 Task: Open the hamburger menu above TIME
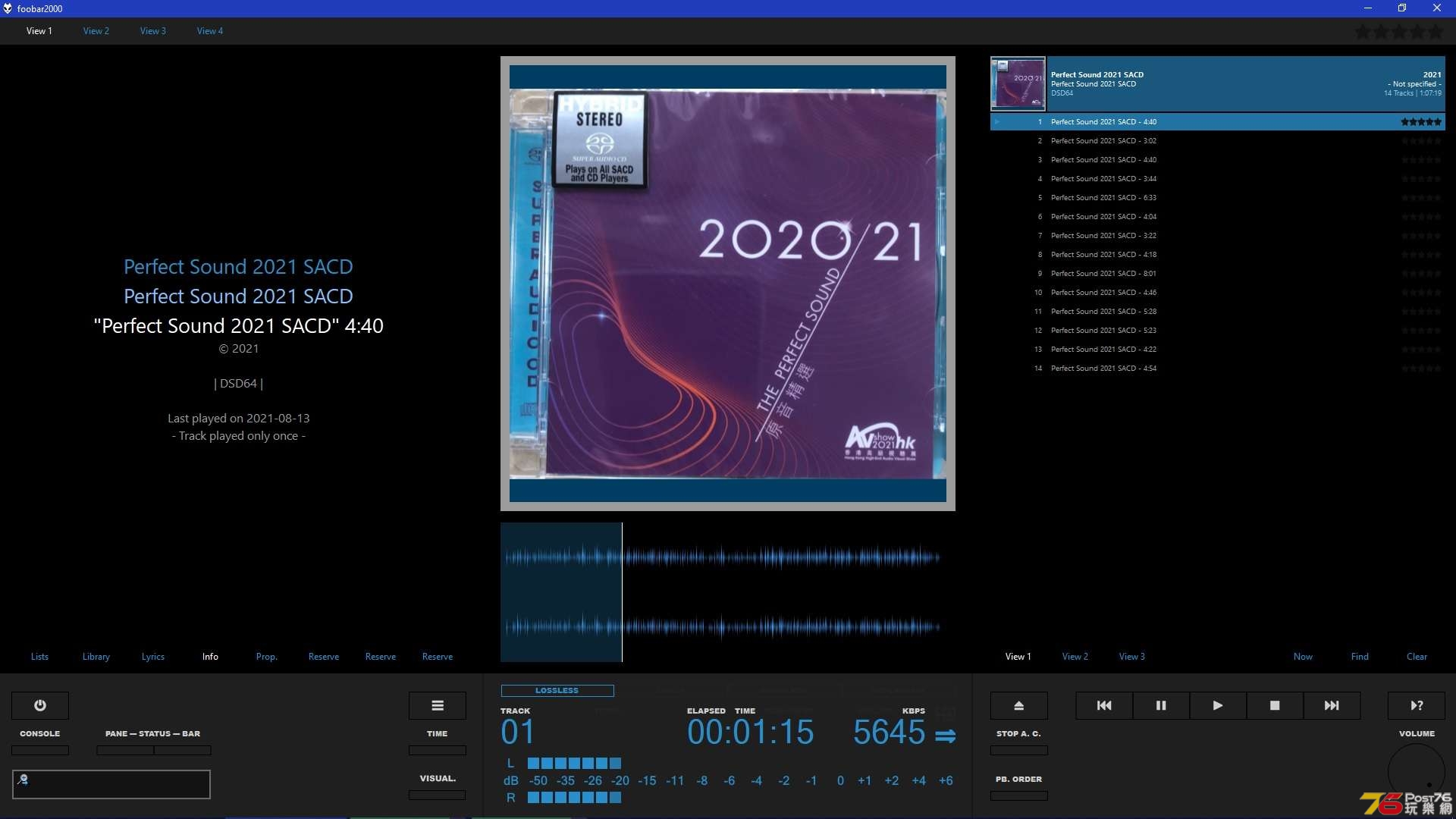coord(438,705)
